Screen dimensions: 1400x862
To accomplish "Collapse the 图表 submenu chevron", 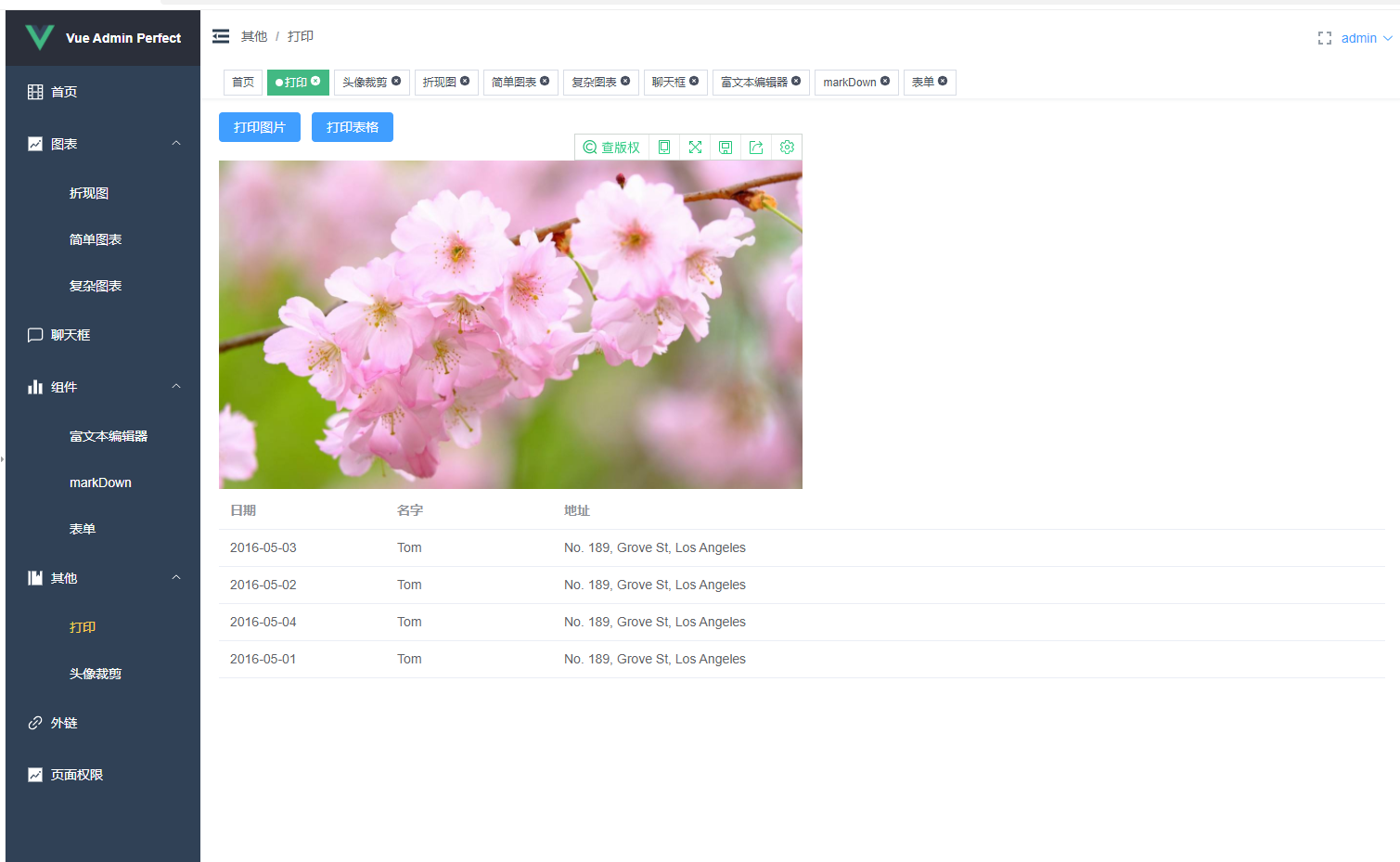I will (x=176, y=143).
